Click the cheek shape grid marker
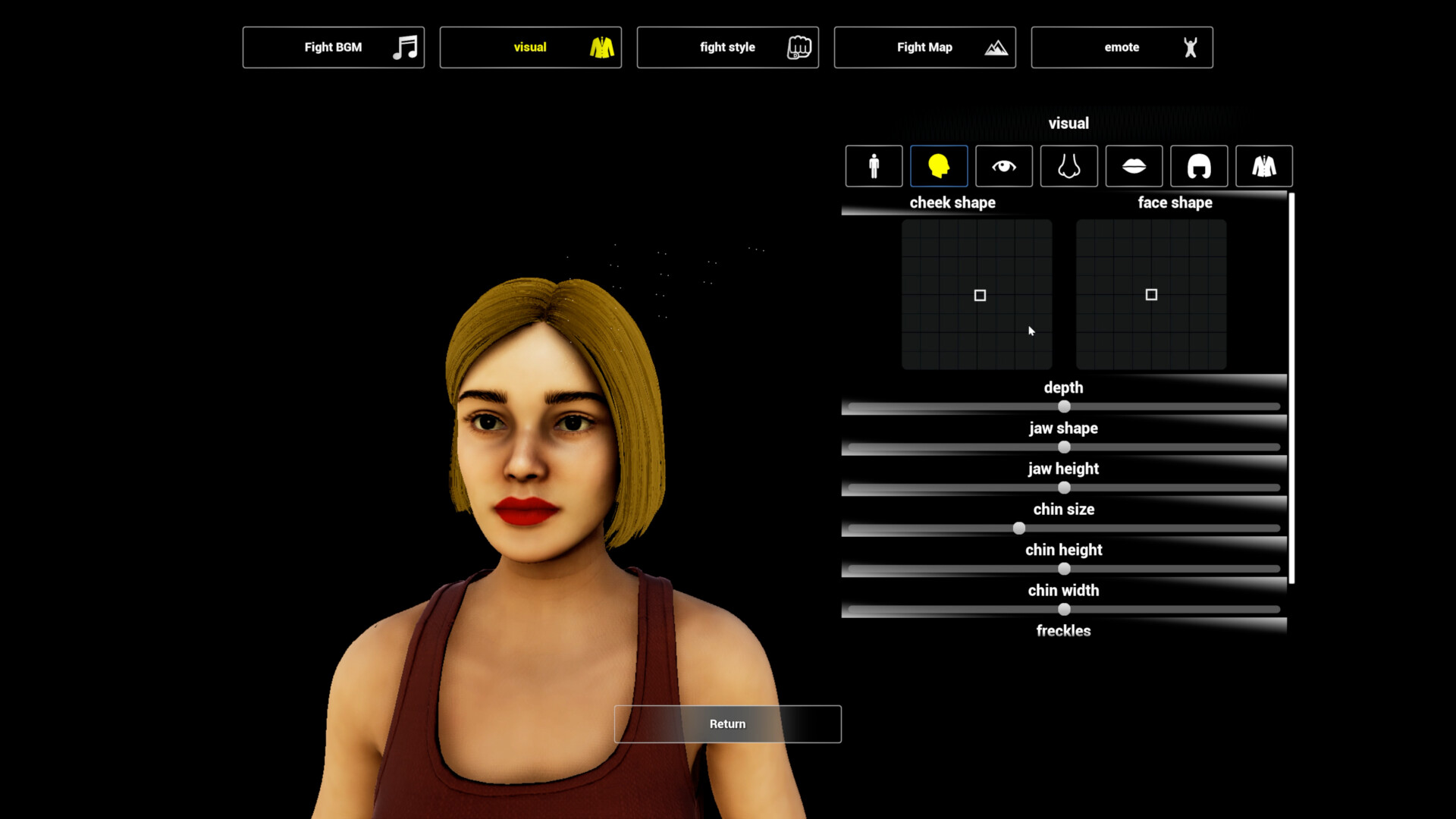The height and width of the screenshot is (819, 1456). coord(980,295)
